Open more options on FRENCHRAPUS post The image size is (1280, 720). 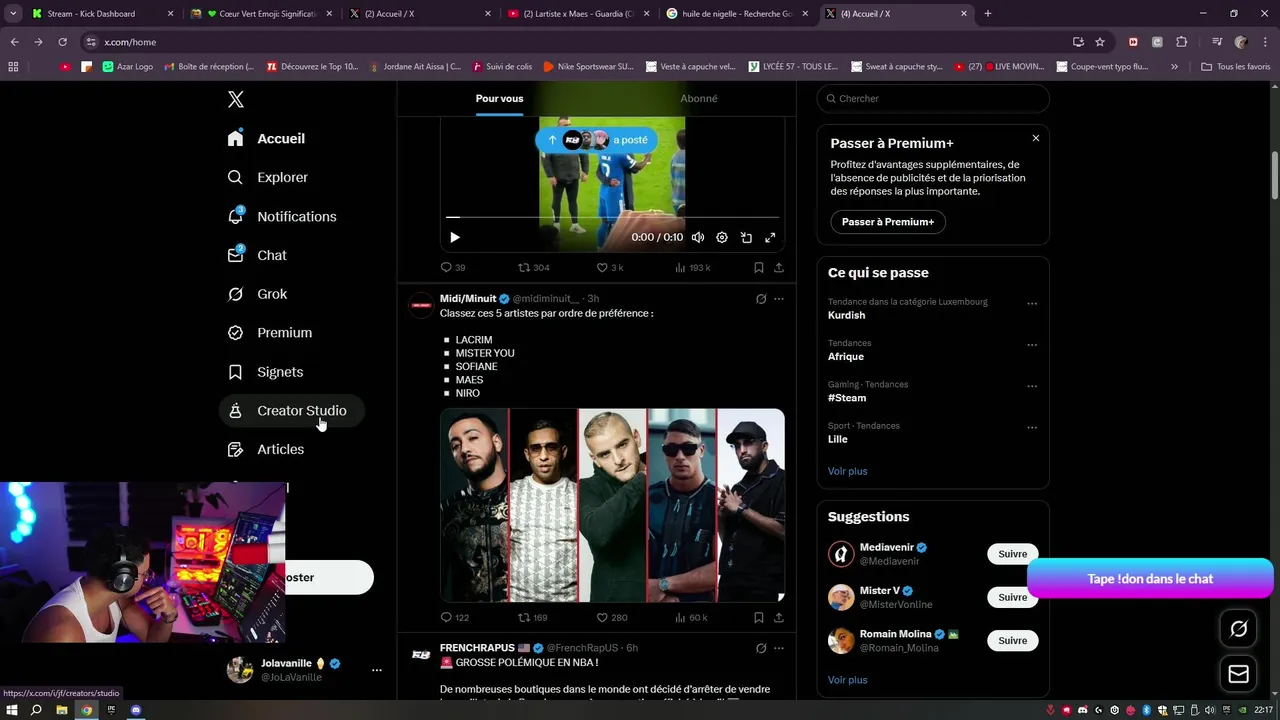pyautogui.click(x=779, y=648)
